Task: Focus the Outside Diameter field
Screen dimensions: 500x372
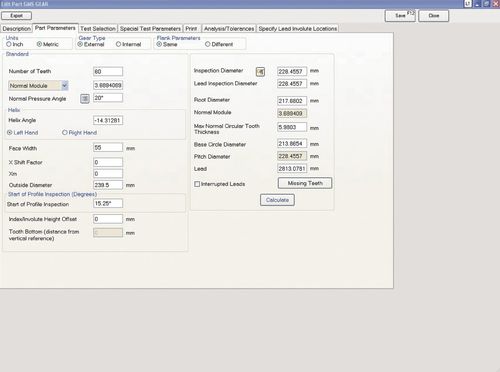Action: (x=108, y=185)
